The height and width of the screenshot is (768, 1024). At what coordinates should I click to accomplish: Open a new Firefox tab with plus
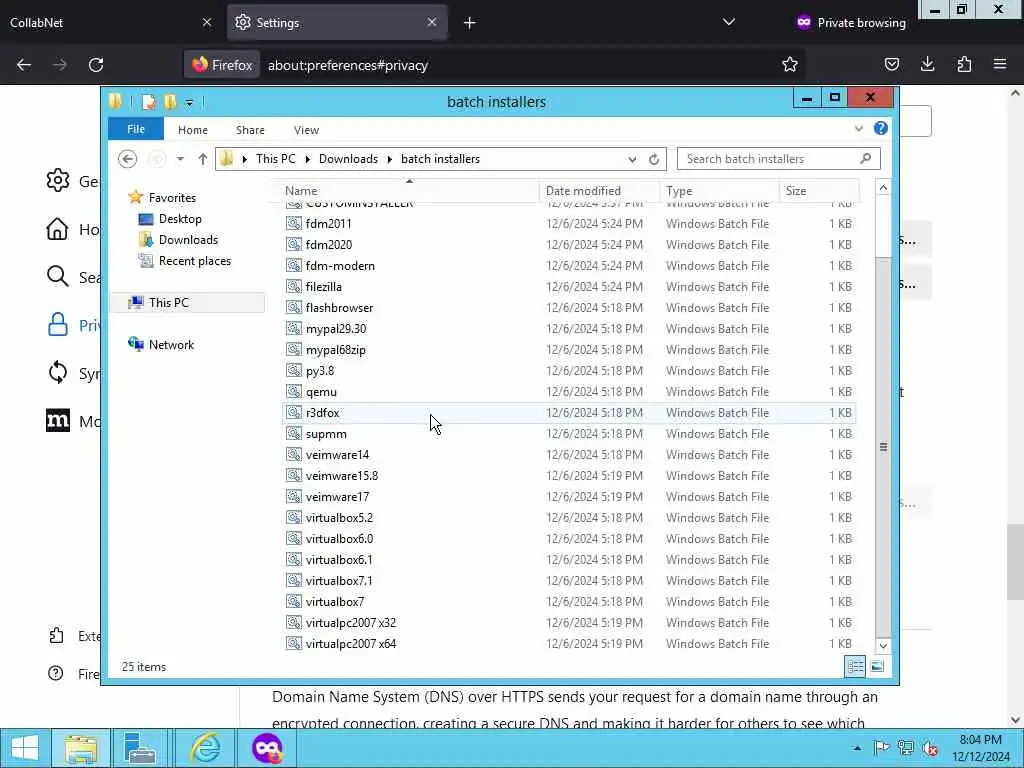click(470, 23)
